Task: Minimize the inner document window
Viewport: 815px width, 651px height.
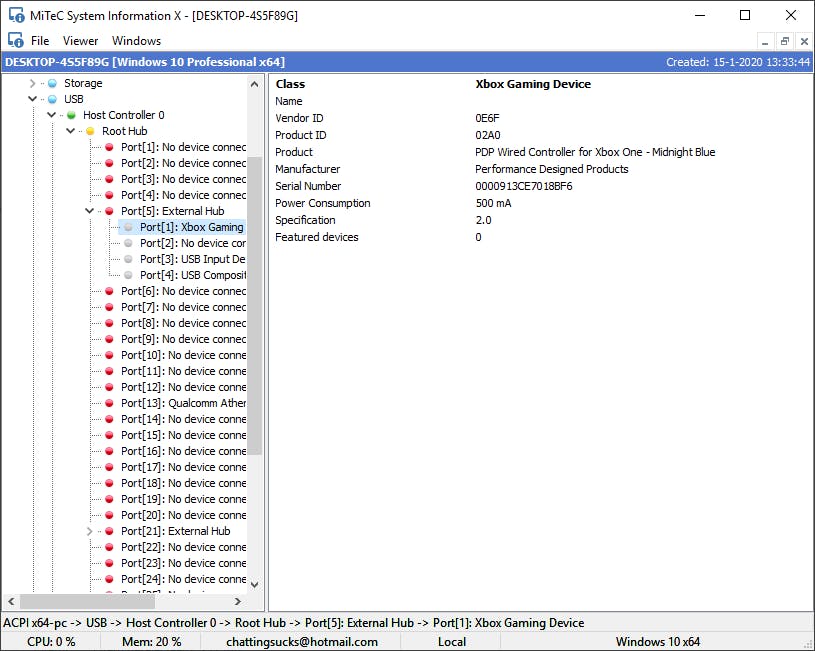Action: click(x=765, y=41)
